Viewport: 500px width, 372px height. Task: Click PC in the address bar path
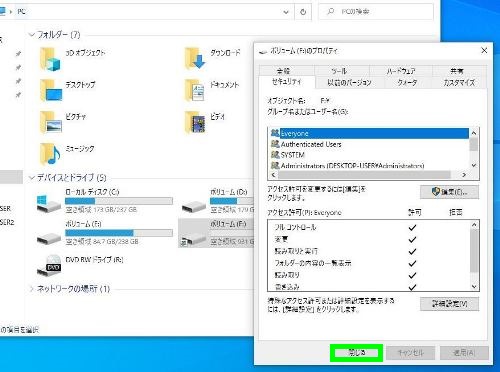(x=21, y=12)
